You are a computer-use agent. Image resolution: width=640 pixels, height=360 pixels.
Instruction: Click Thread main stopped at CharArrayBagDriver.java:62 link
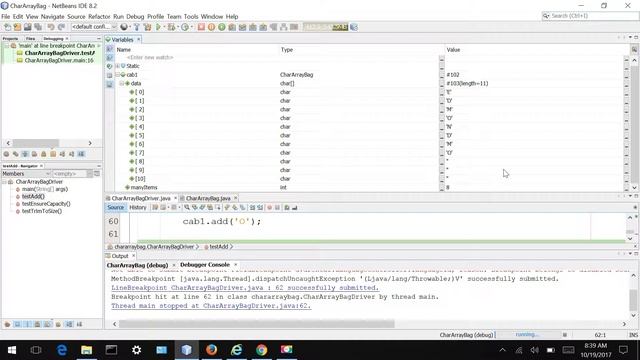coord(211,306)
